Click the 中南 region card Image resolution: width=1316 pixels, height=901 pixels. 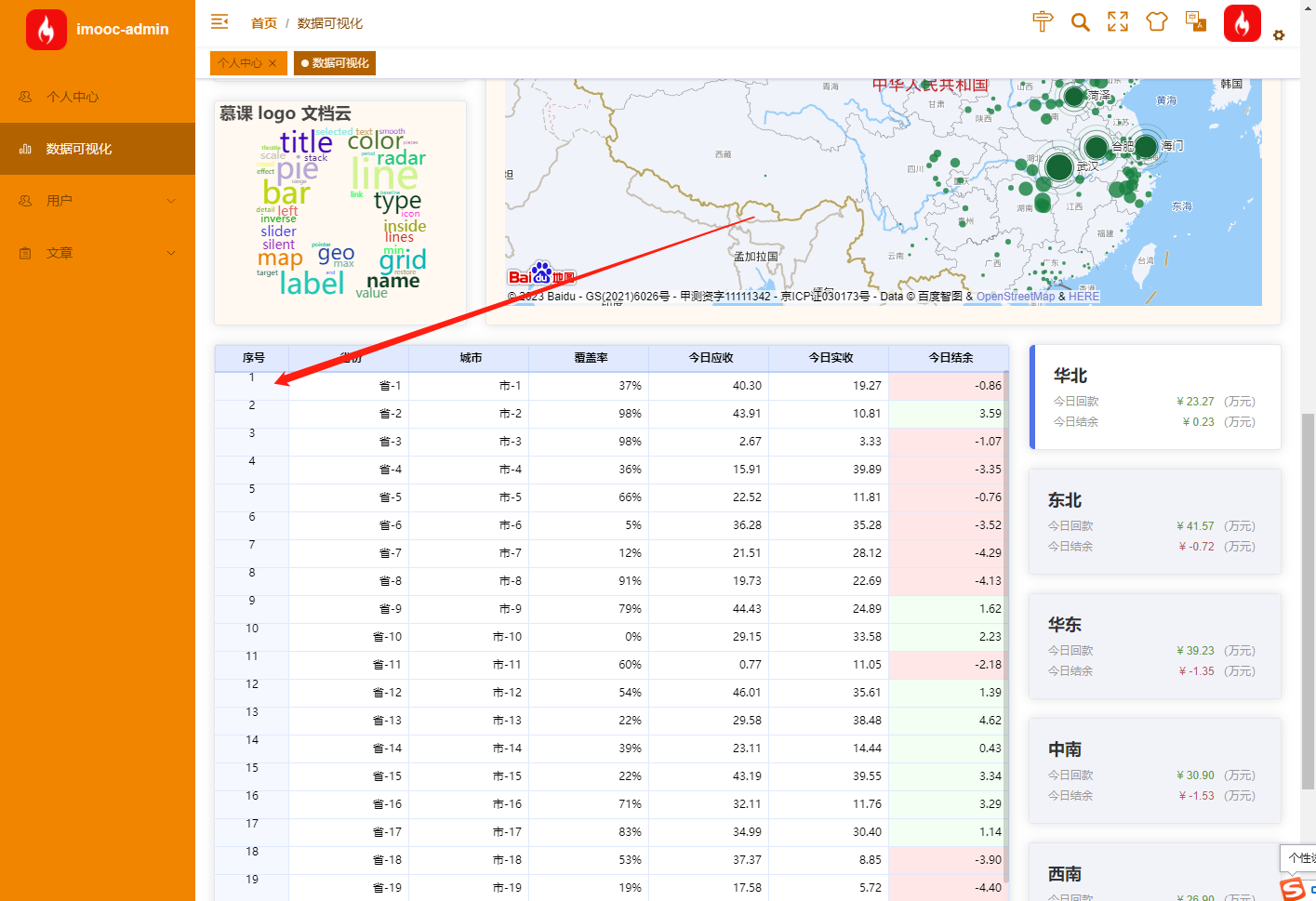[x=1155, y=771]
